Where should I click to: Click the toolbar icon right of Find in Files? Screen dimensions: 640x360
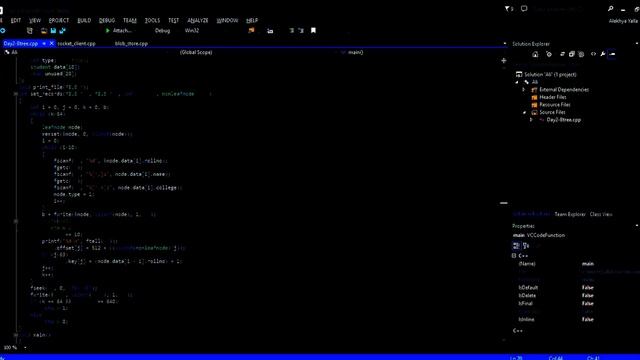click(270, 31)
